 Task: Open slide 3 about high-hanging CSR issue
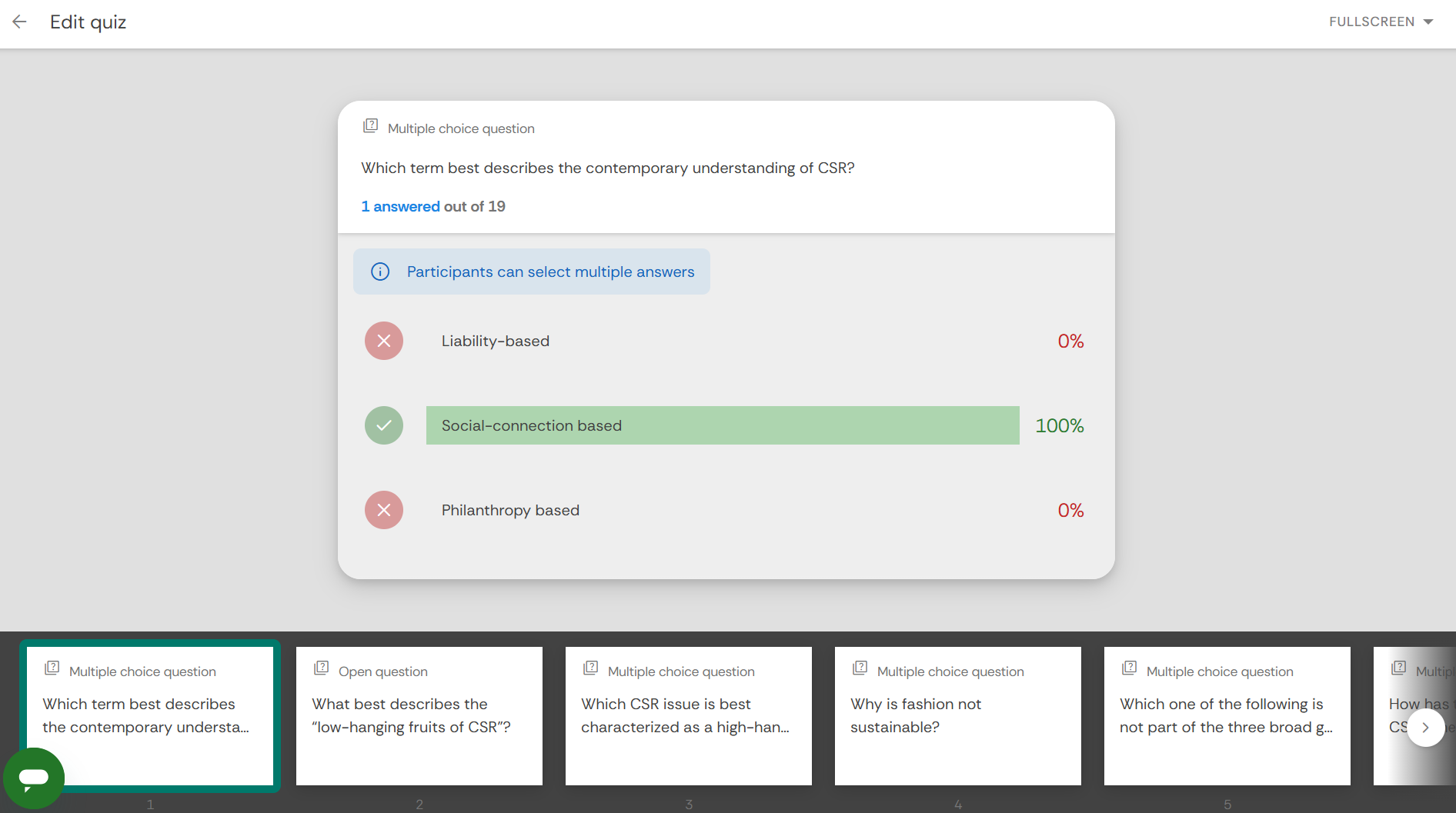(x=689, y=715)
